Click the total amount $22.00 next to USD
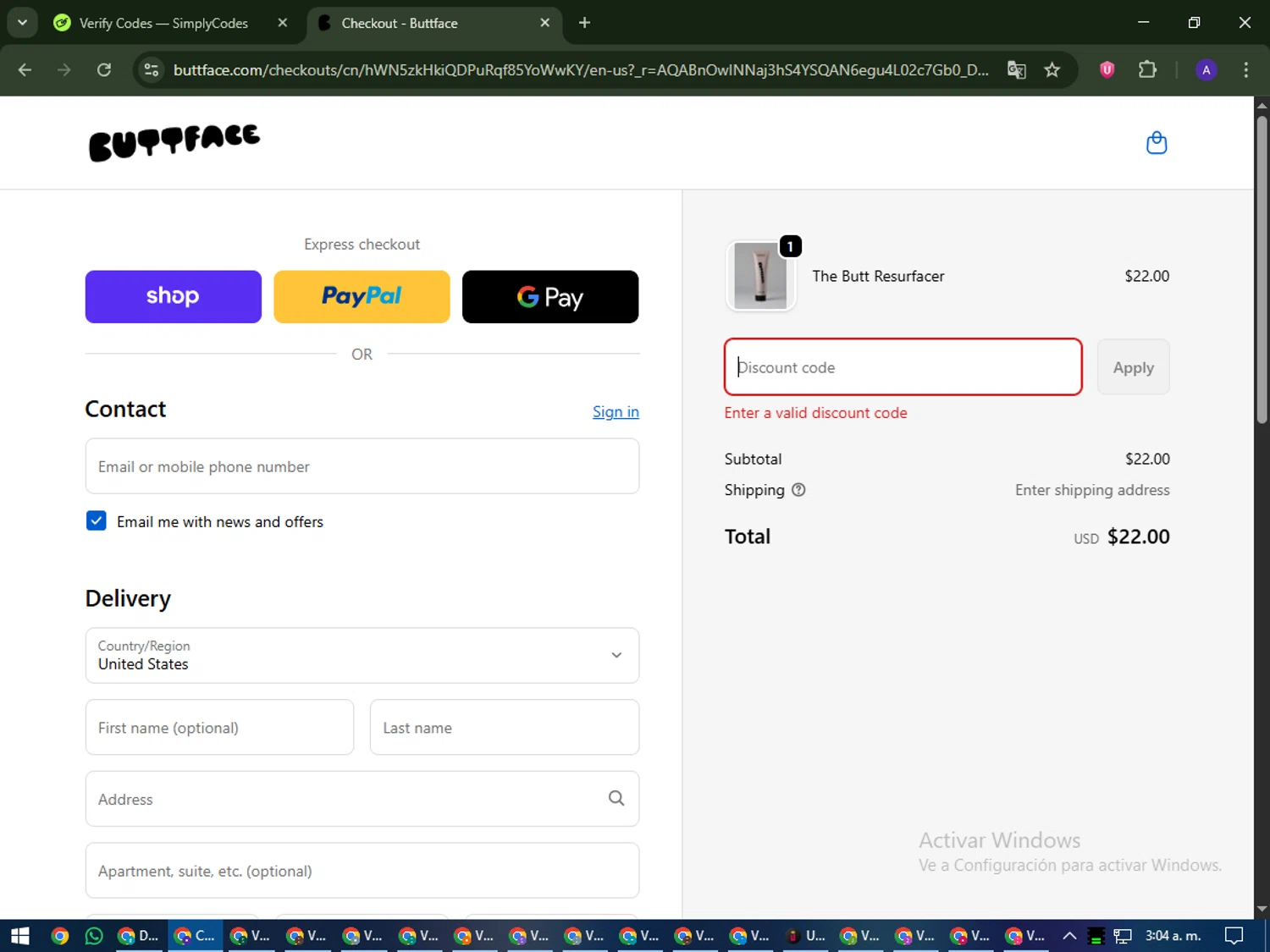Image resolution: width=1270 pixels, height=952 pixels. pyautogui.click(x=1139, y=537)
